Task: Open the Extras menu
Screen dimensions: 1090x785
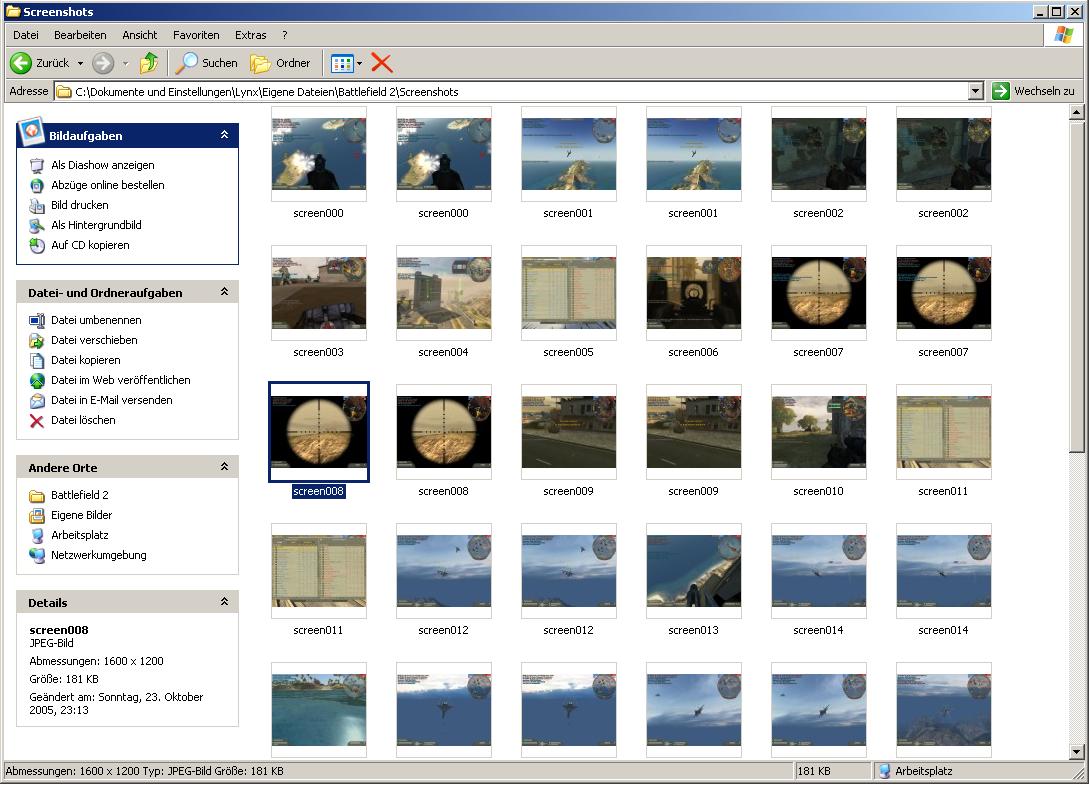Action: tap(250, 35)
